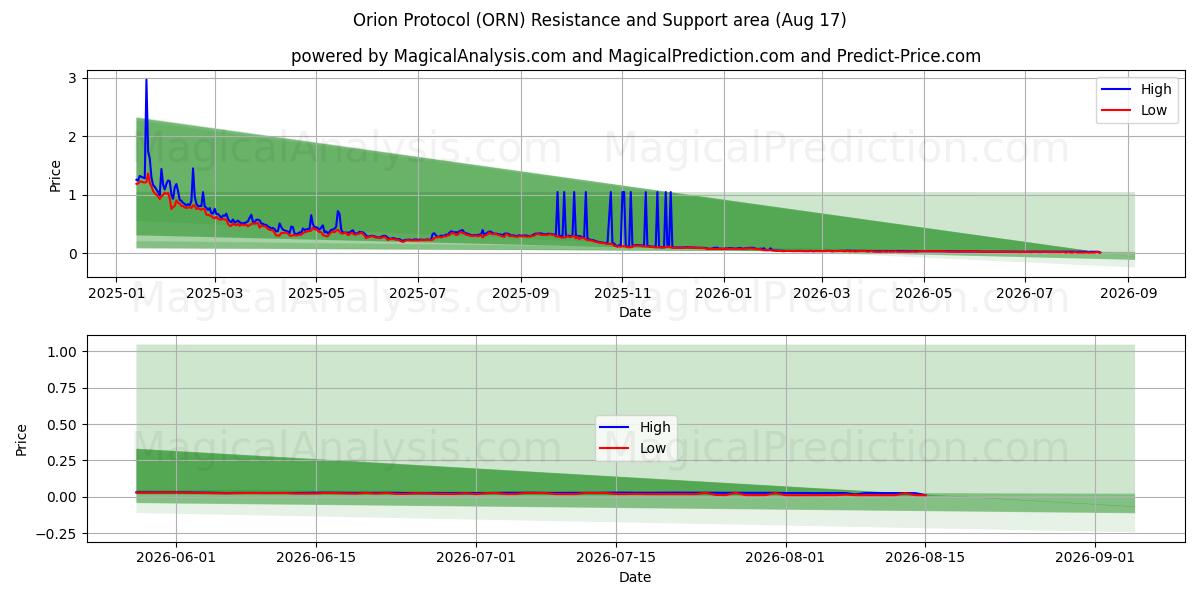This screenshot has width=1200, height=600.
Task: Click the '2026-07-01' tick label on bottom chart
Action: [477, 558]
